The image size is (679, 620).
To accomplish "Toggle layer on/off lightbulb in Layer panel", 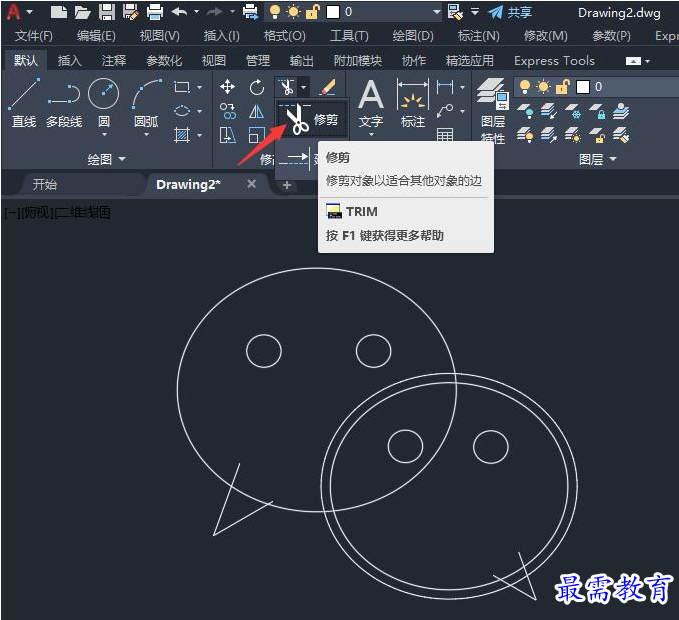I will coord(524,87).
